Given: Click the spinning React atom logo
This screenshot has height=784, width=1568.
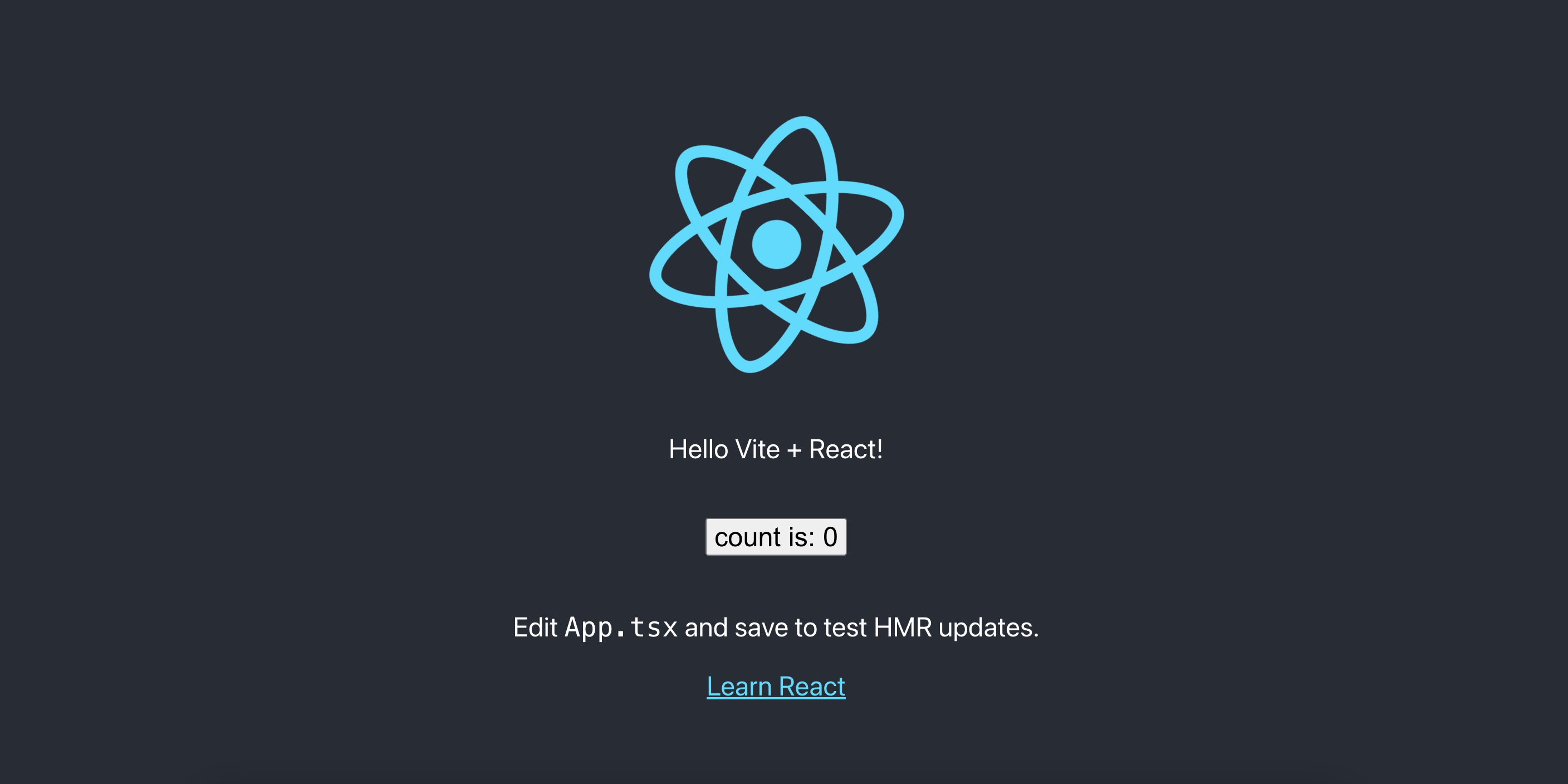Looking at the screenshot, I should click(776, 244).
